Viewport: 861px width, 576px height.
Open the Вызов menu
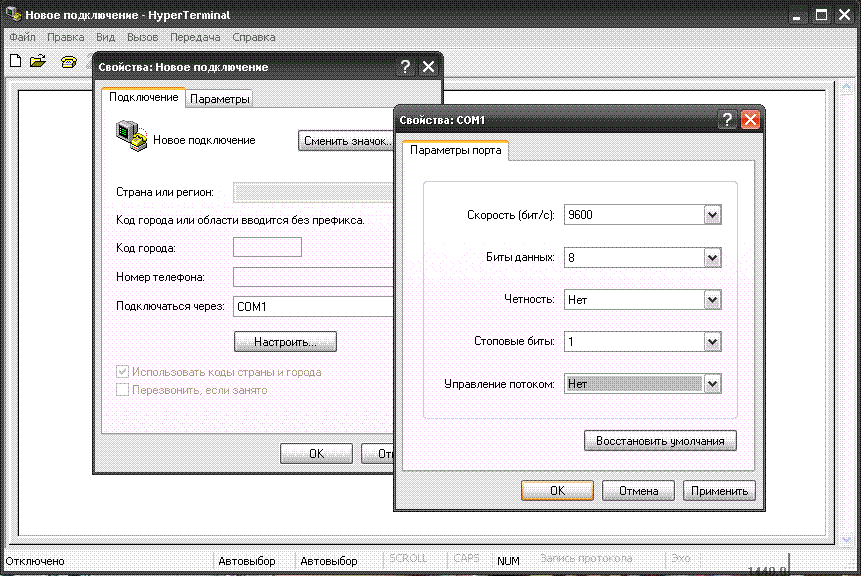pyautogui.click(x=142, y=37)
